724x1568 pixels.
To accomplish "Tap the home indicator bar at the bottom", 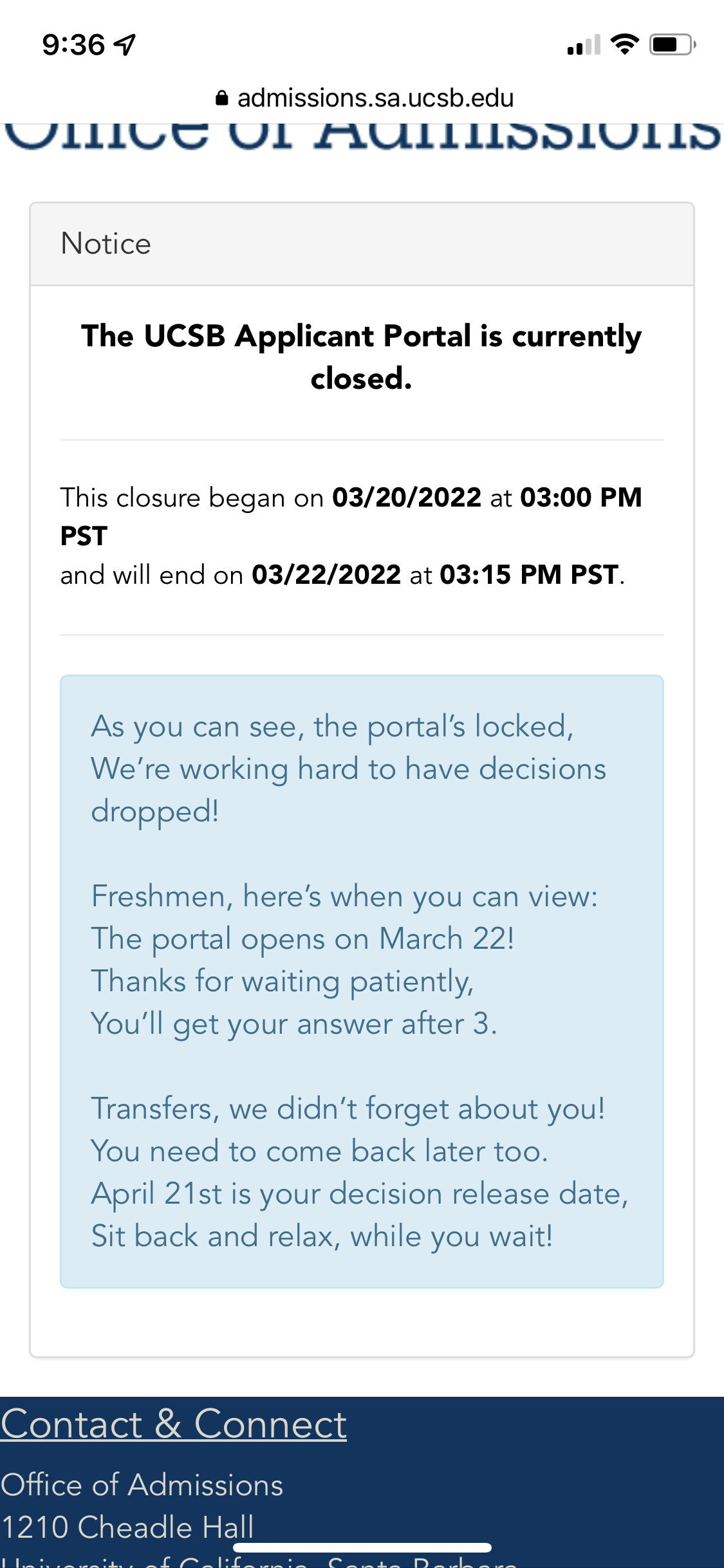I will point(362,1547).
